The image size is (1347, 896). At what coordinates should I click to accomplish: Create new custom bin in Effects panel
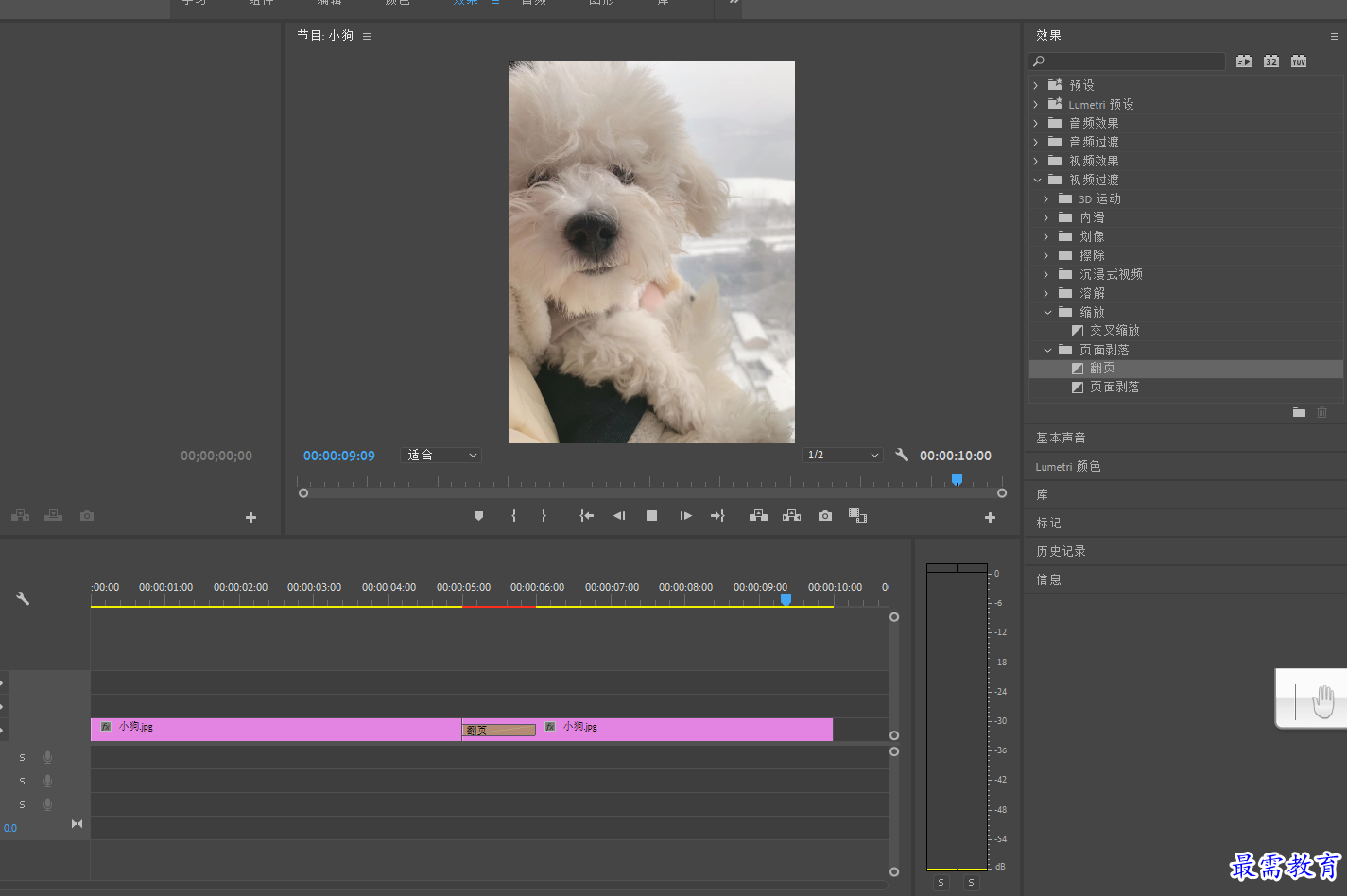tap(1299, 412)
